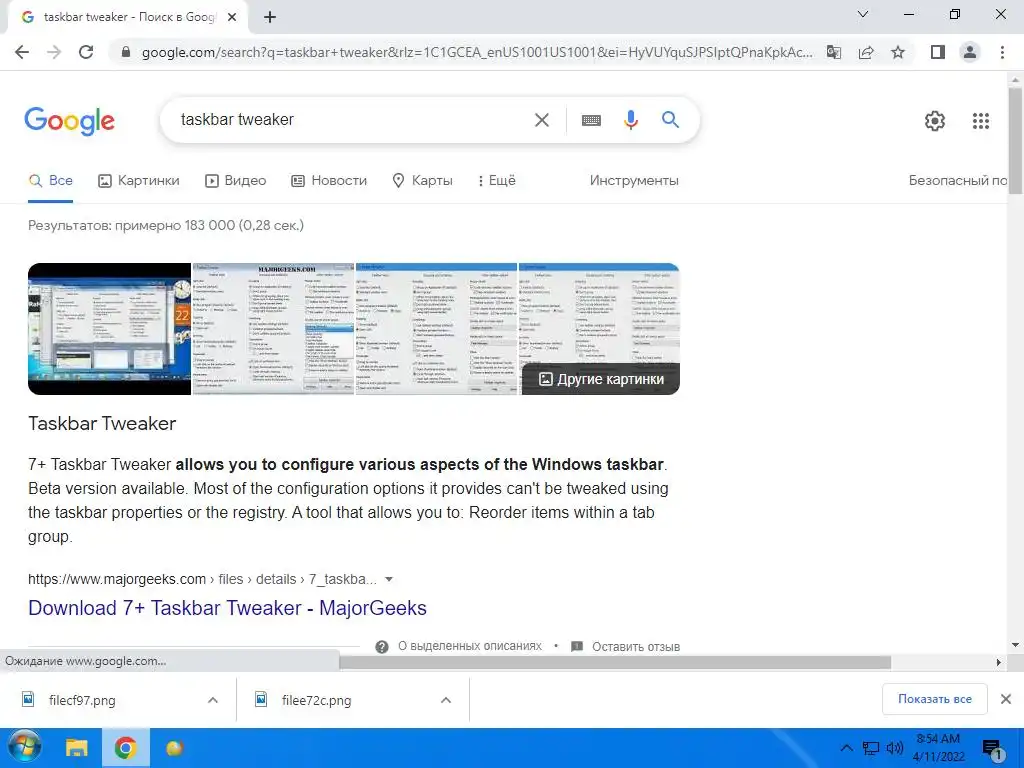Open the Chrome side panel
1024x768 pixels.
pos(938,52)
